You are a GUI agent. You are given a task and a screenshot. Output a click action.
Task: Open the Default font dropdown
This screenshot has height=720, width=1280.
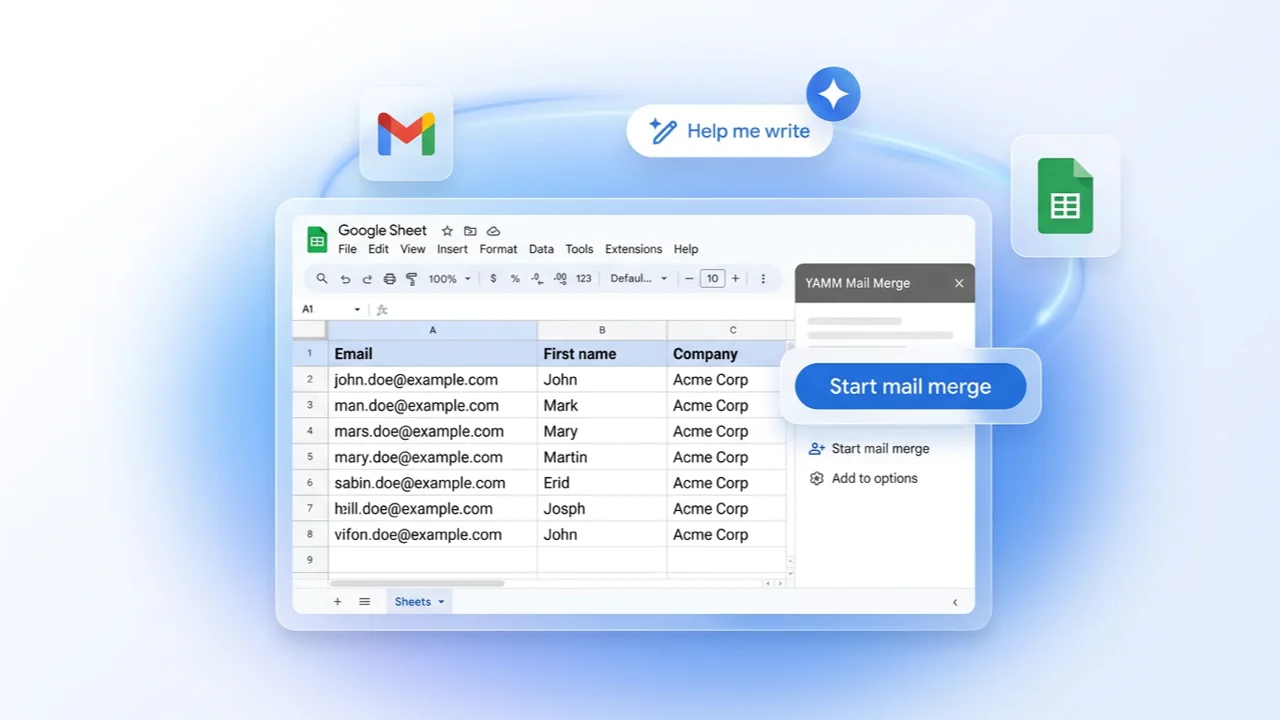pyautogui.click(x=639, y=278)
